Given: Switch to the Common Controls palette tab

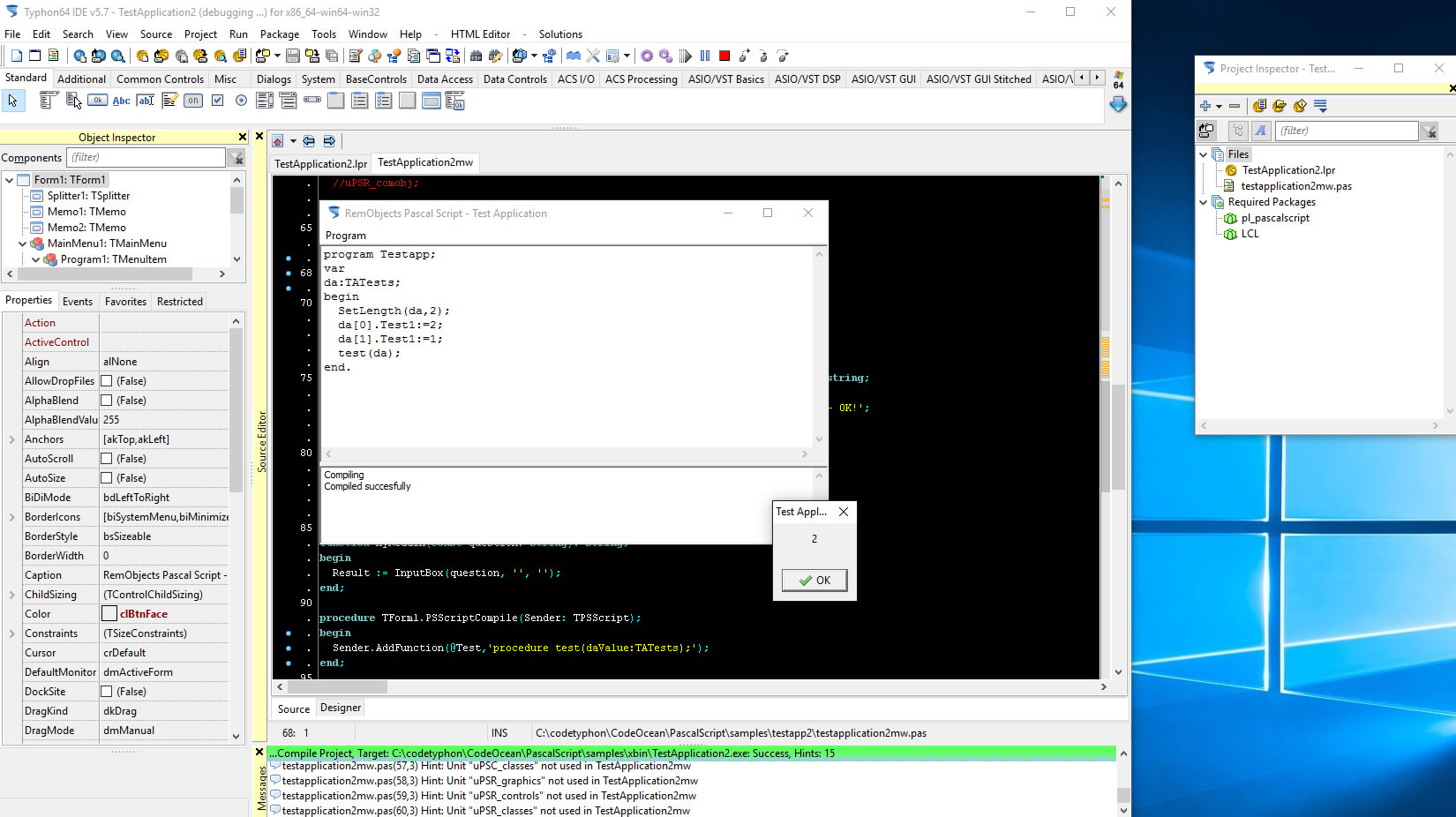Looking at the screenshot, I should pyautogui.click(x=160, y=79).
